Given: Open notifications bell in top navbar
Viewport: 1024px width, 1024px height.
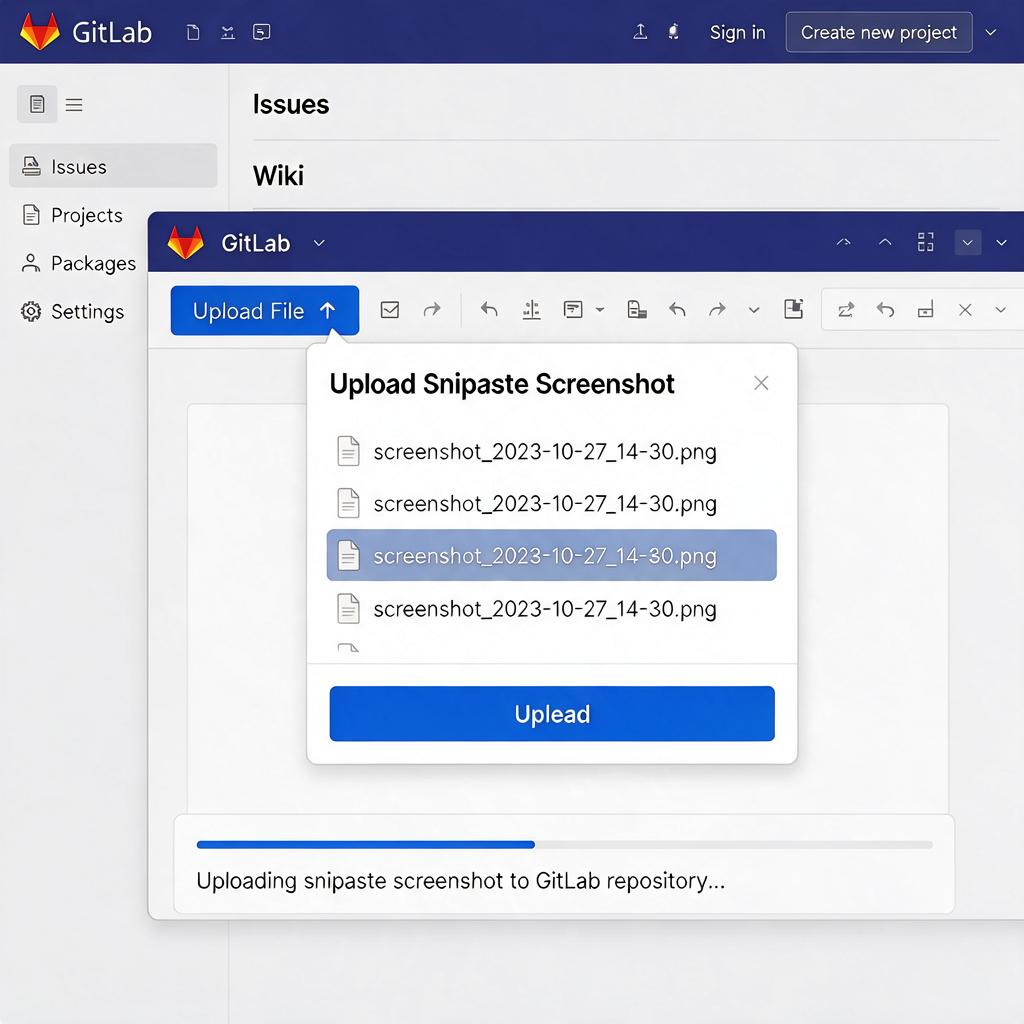Looking at the screenshot, I should (x=673, y=31).
